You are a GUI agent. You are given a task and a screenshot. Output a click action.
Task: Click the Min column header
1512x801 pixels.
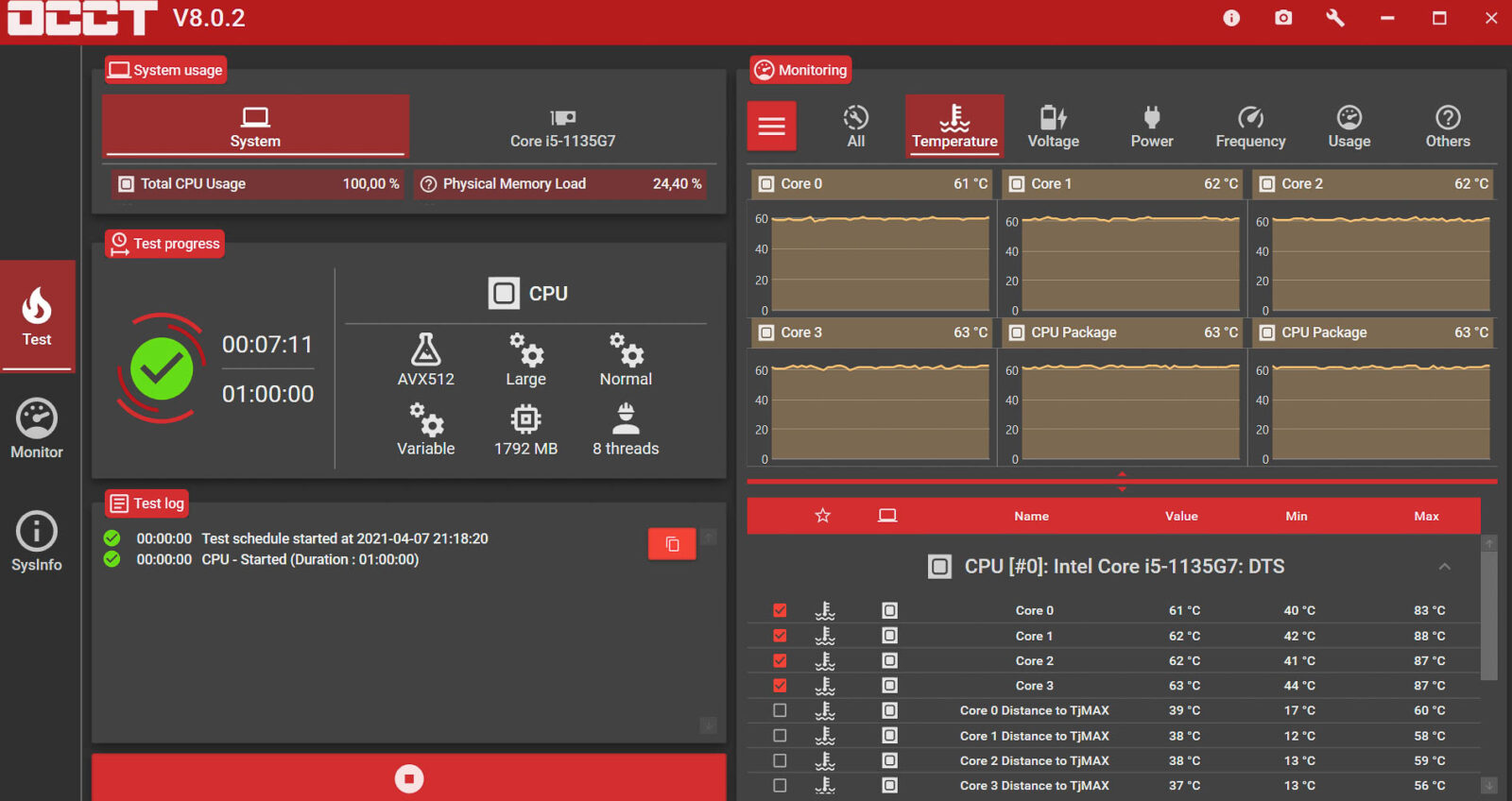point(1297,516)
